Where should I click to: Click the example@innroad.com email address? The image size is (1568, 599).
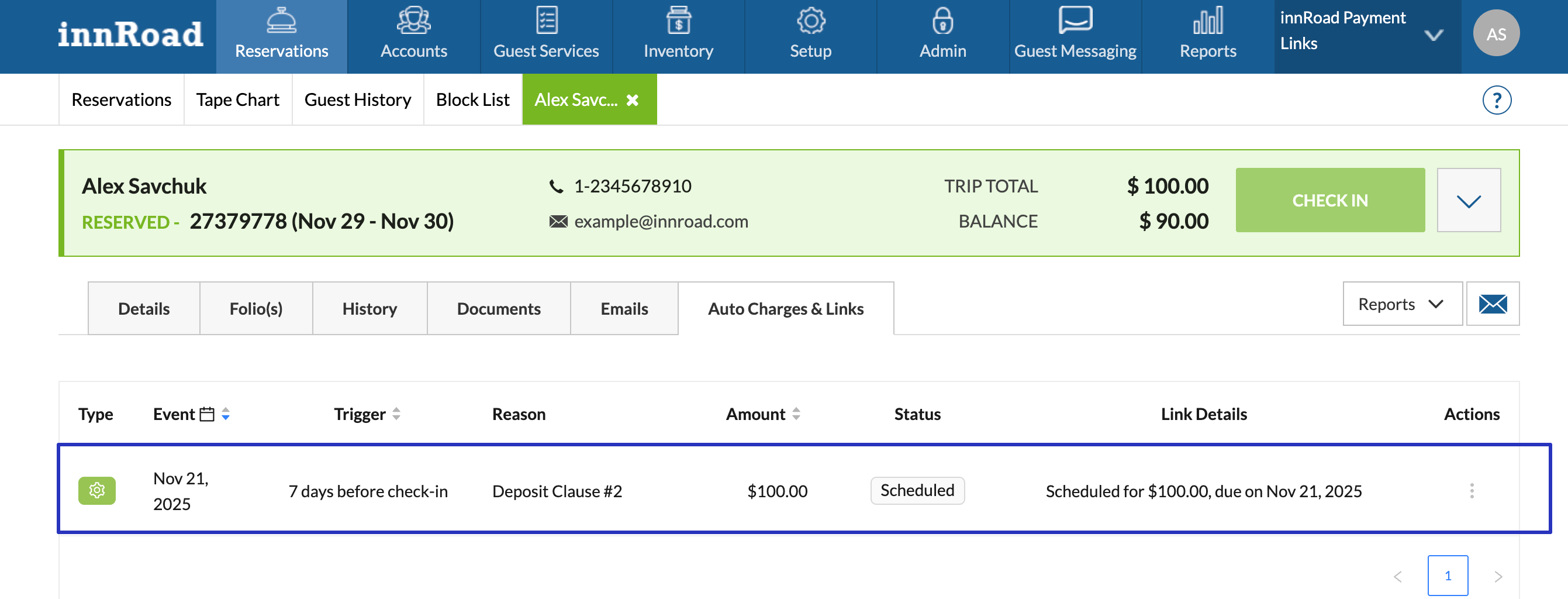pos(661,222)
